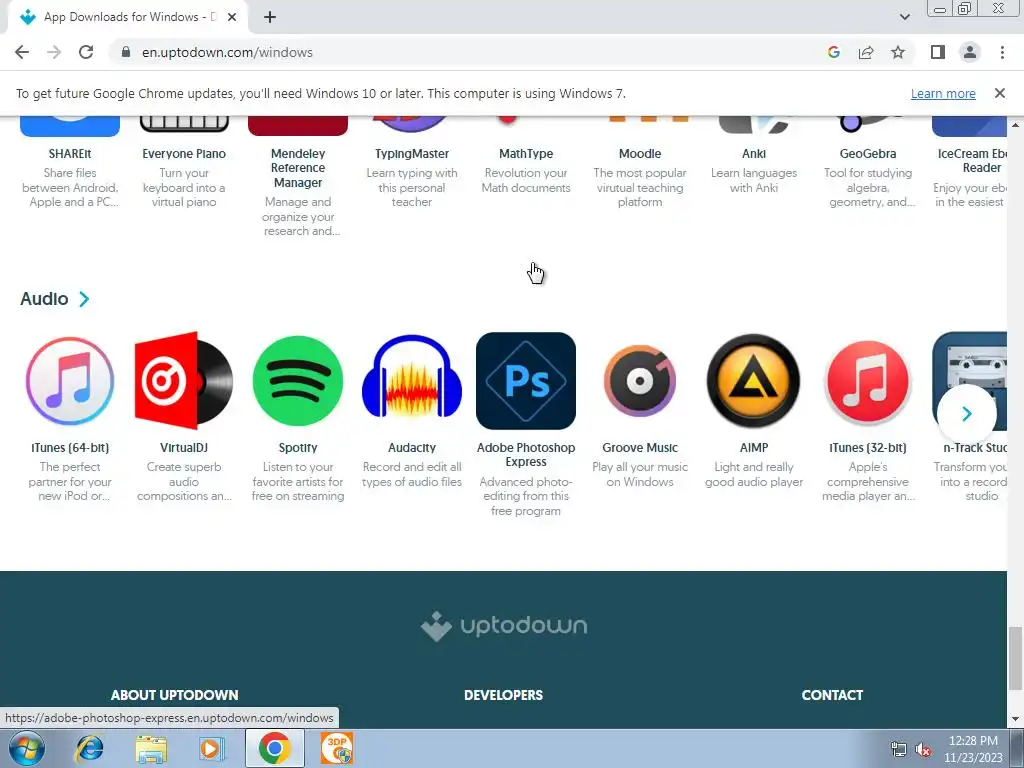Open the SHAREit app link
Image resolution: width=1024 pixels, height=768 pixels.
(70, 154)
